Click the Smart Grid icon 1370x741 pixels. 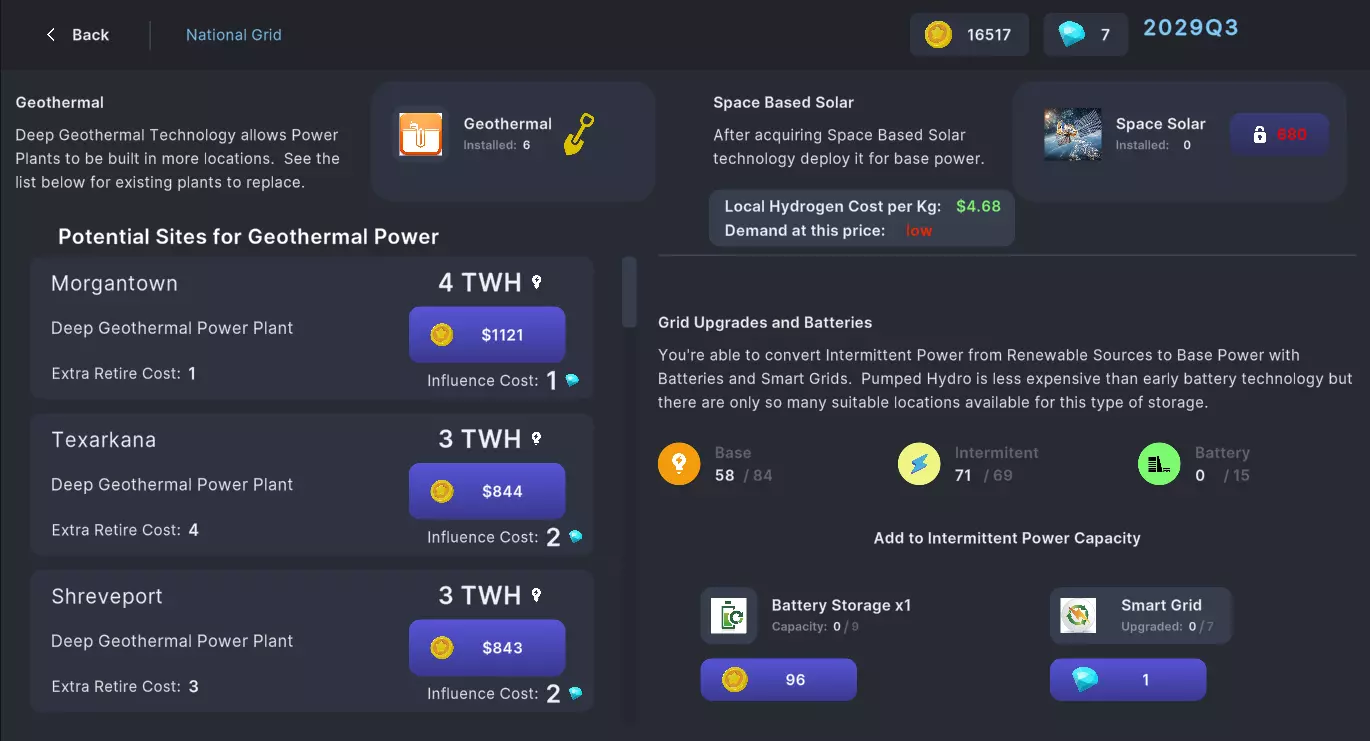pos(1078,615)
